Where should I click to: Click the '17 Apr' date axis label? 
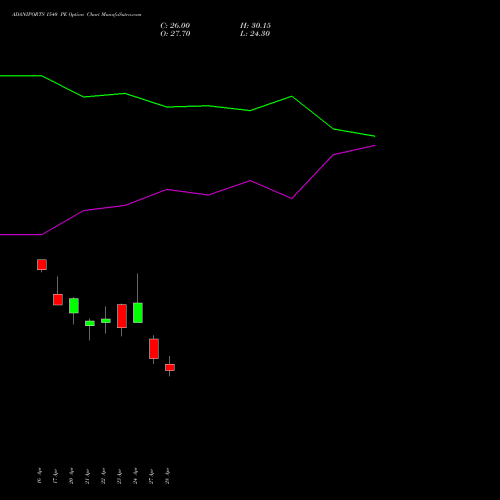click(x=55, y=476)
